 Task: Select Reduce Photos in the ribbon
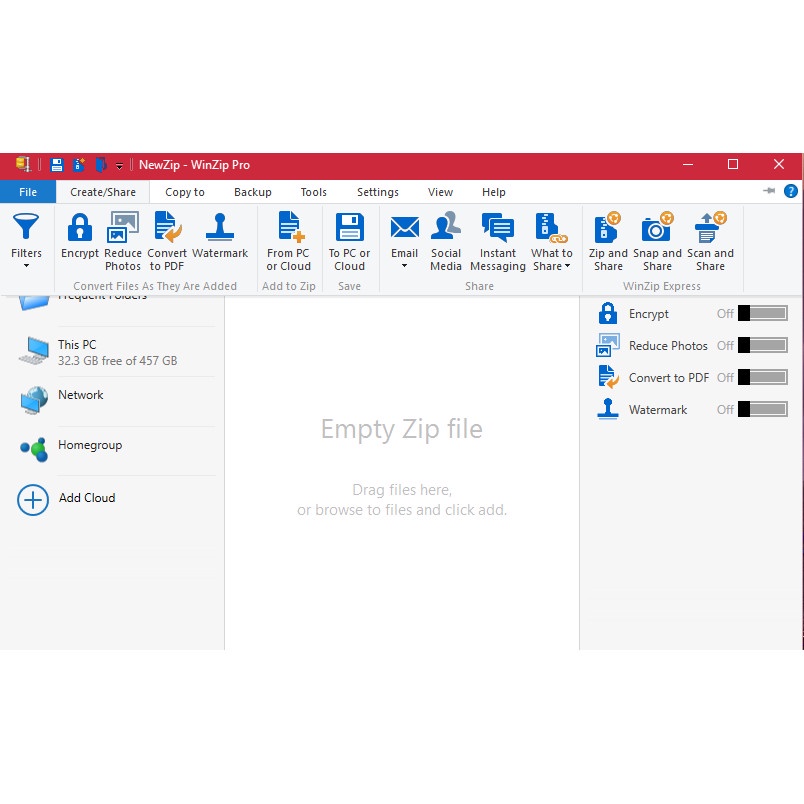coord(123,241)
